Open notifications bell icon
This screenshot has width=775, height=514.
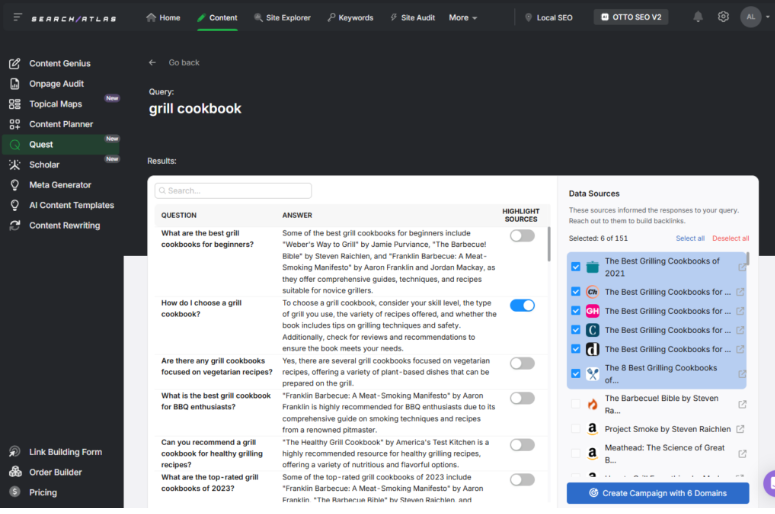click(698, 17)
